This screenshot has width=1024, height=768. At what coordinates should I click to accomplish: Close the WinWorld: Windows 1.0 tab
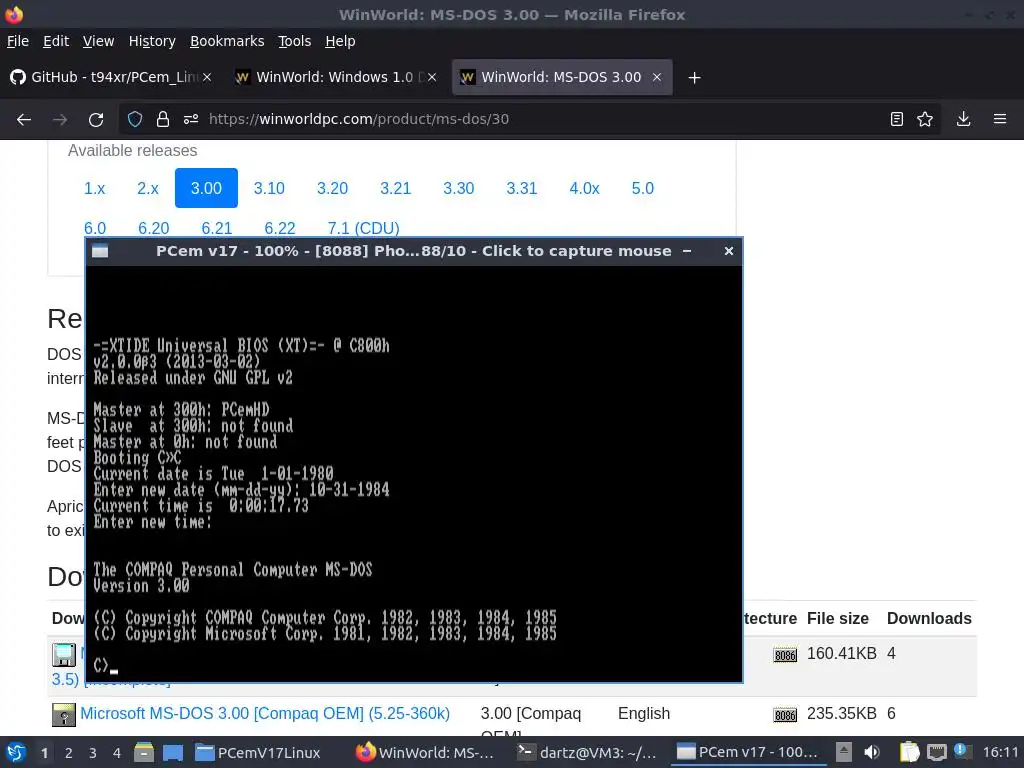click(x=432, y=77)
